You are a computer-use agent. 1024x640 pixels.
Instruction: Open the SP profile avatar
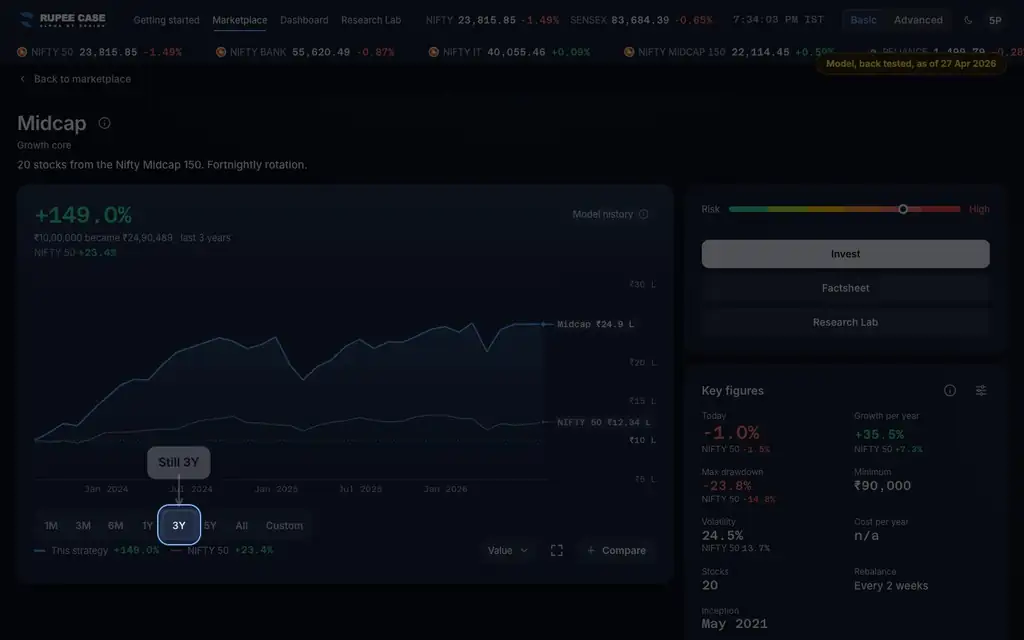tap(995, 20)
